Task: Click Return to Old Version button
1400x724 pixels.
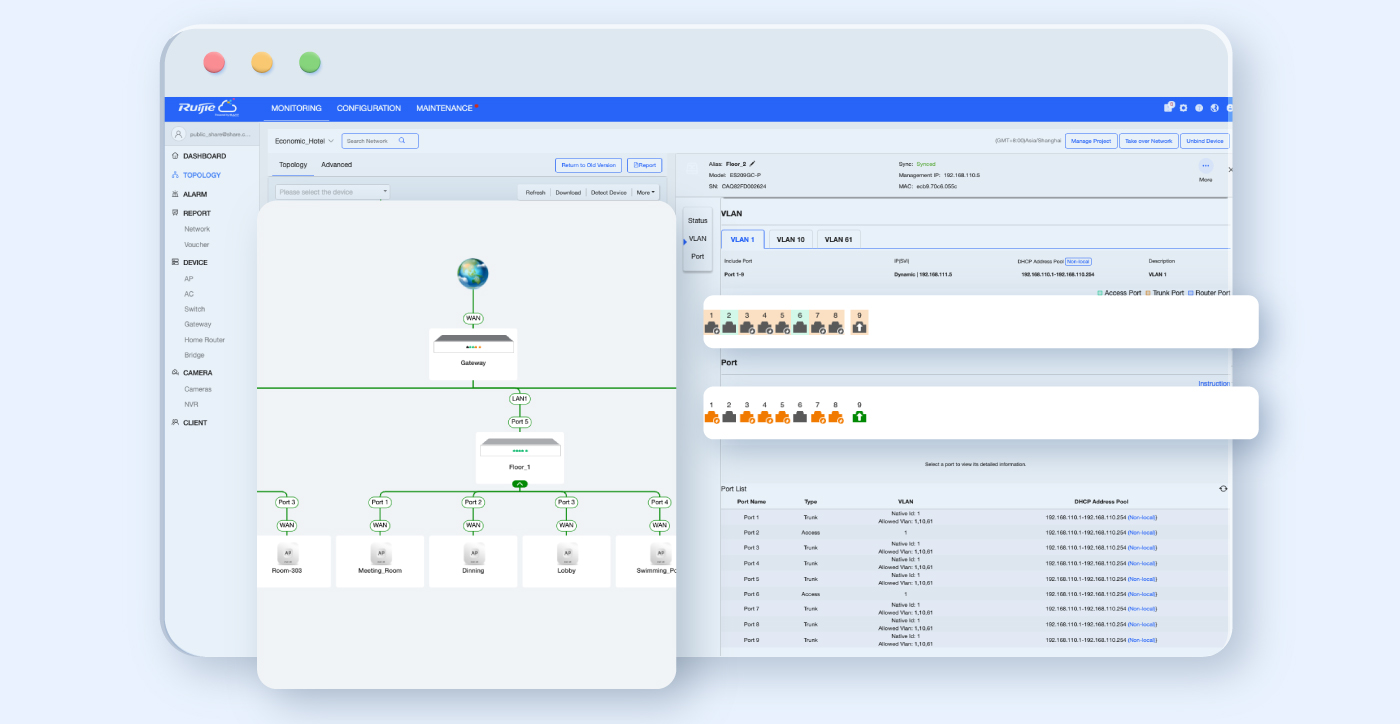Action: tap(588, 165)
